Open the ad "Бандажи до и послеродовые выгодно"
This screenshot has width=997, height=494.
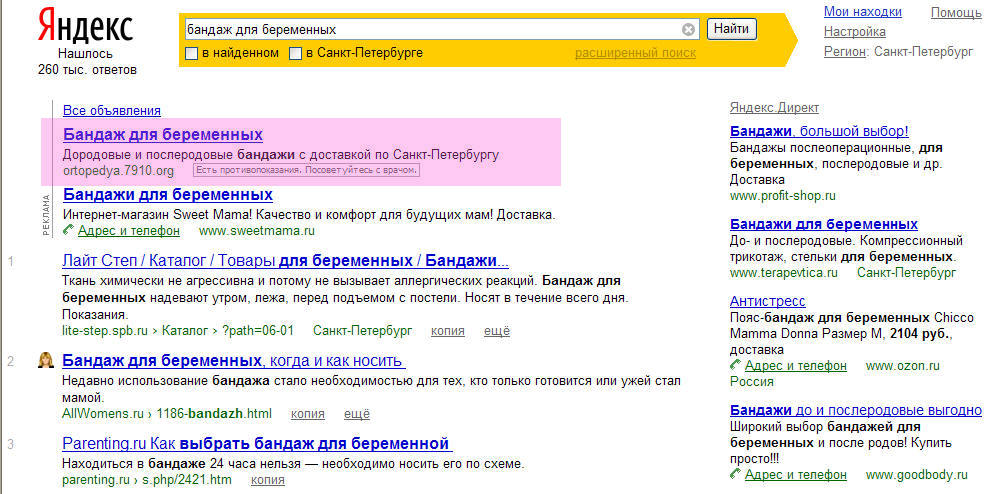click(x=856, y=409)
